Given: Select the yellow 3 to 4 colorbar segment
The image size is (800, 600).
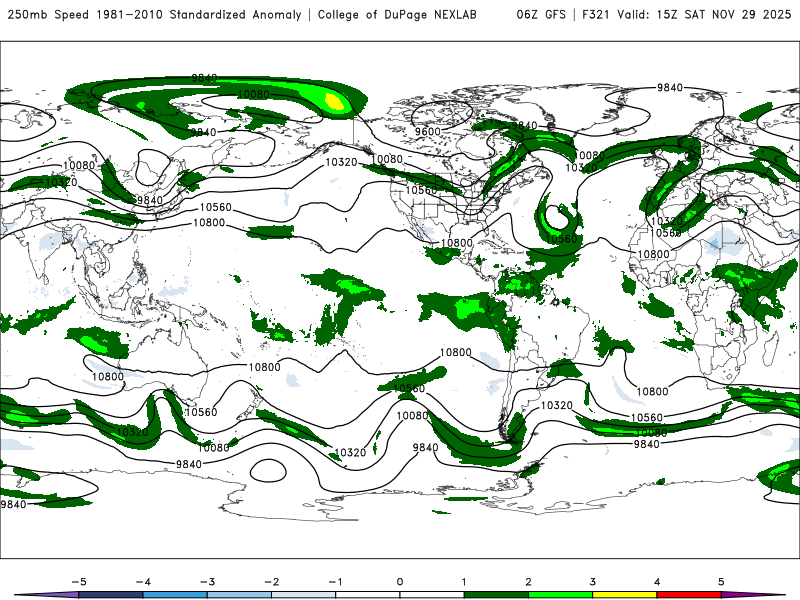Looking at the screenshot, I should 624,595.
